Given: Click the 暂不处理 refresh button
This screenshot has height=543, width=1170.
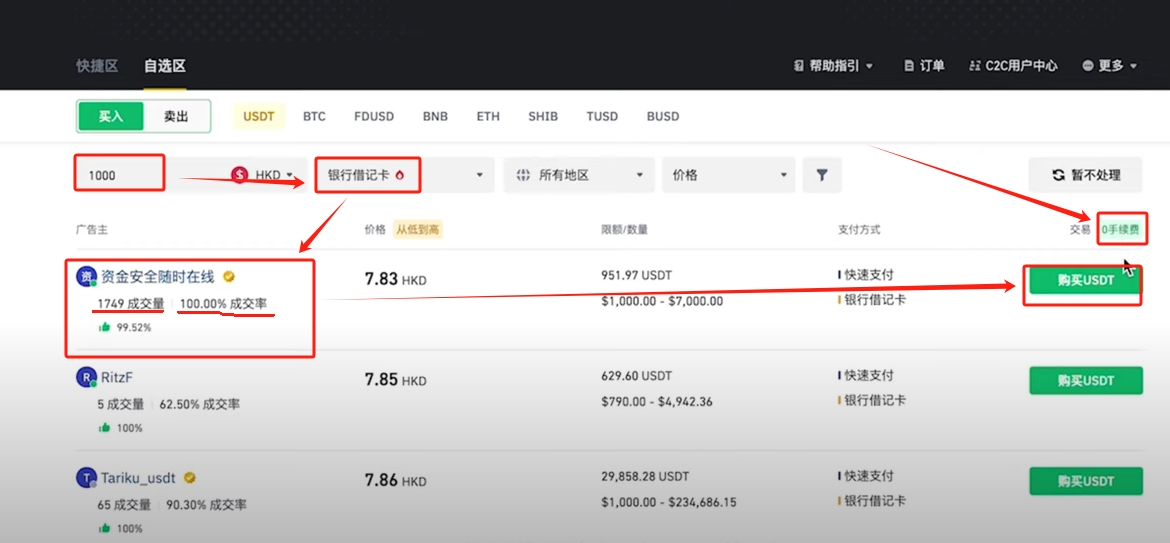Looking at the screenshot, I should coord(1085,175).
